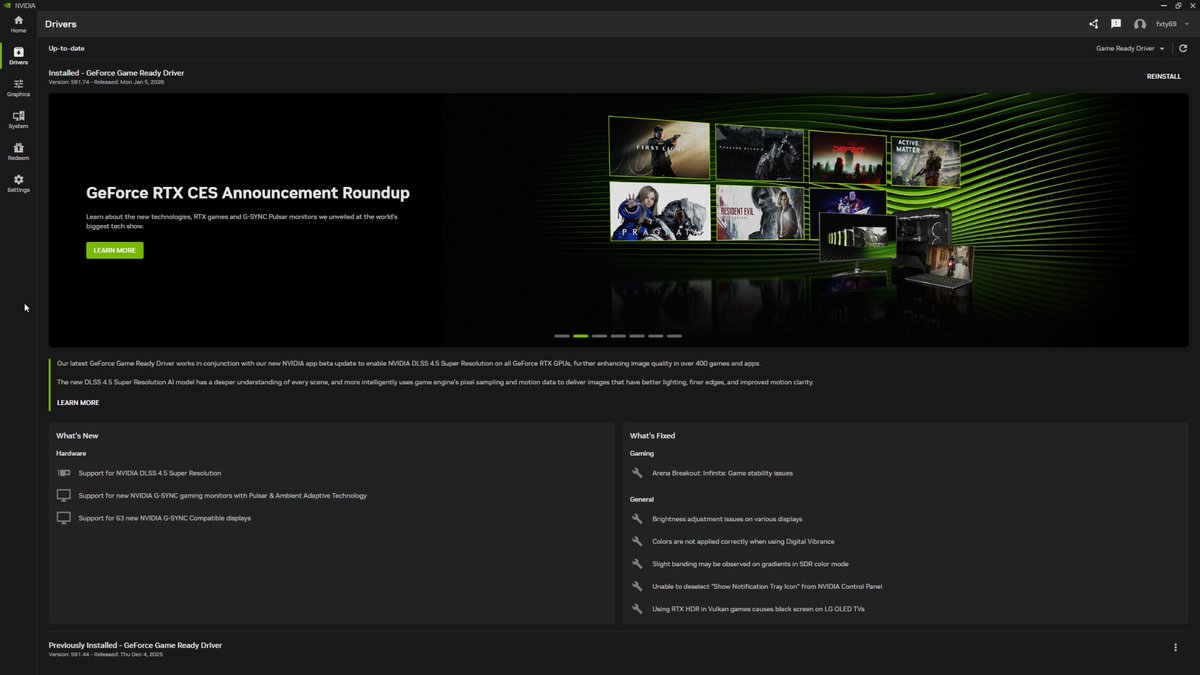
Task: Refresh driver updates with reload icon
Action: [1183, 48]
